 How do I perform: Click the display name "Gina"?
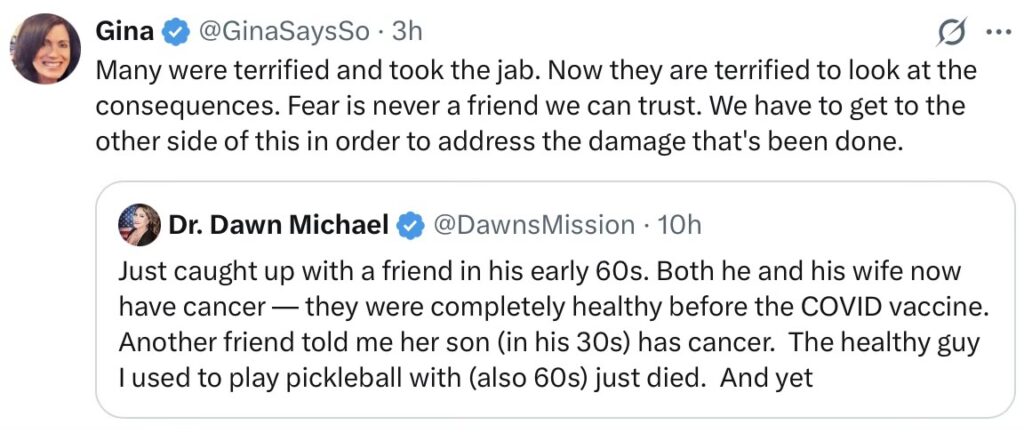[x=125, y=32]
